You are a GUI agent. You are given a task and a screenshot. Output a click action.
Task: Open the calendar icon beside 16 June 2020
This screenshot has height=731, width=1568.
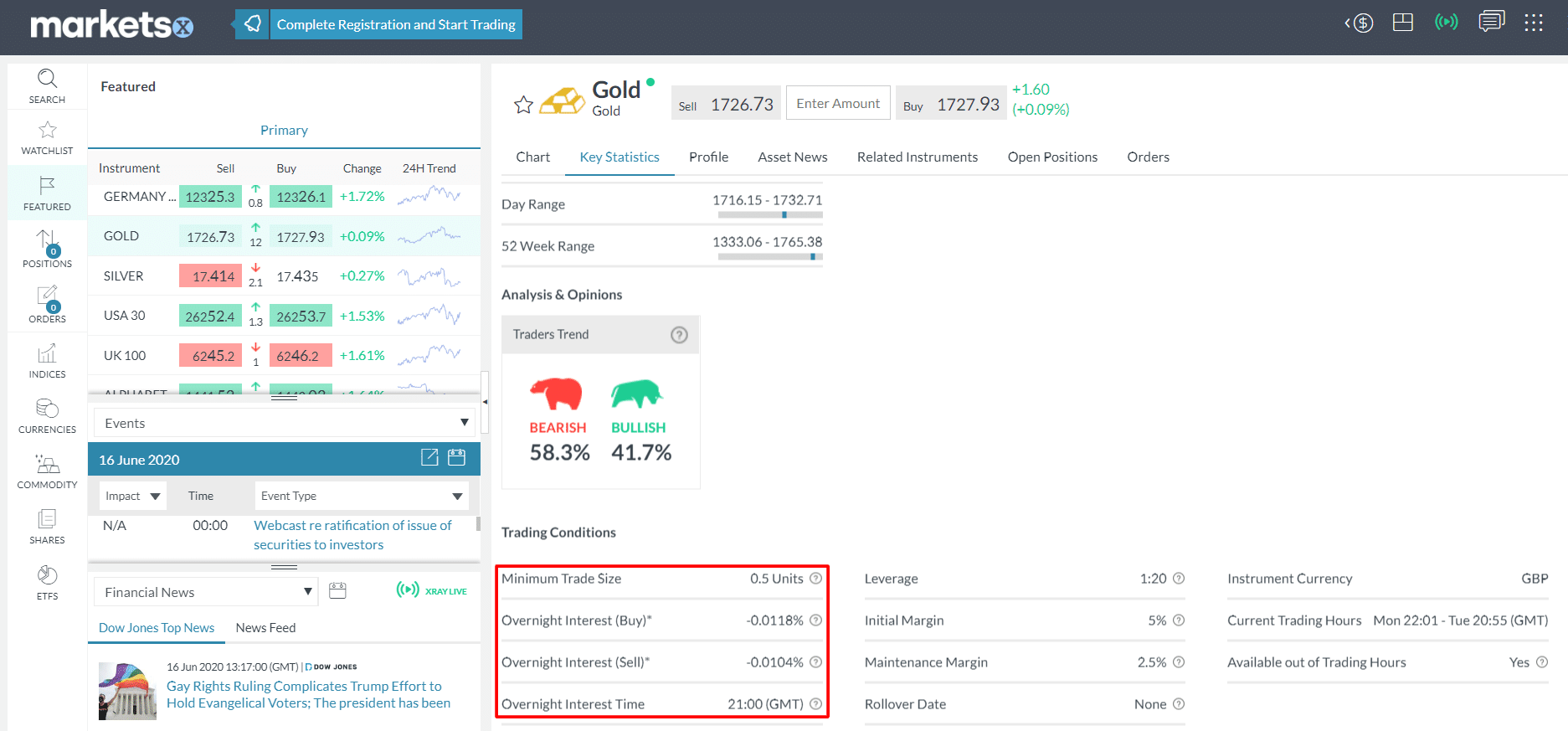coord(456,457)
